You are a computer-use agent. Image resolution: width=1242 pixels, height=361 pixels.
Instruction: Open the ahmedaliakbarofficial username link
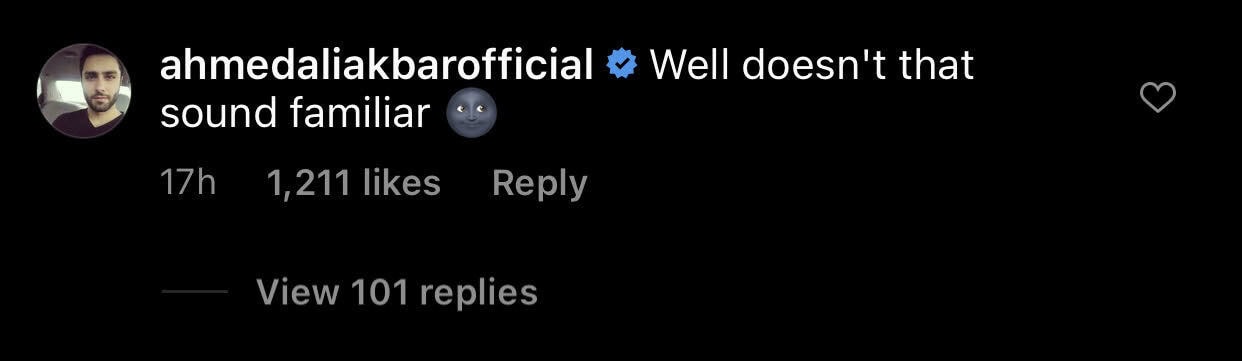(378, 66)
